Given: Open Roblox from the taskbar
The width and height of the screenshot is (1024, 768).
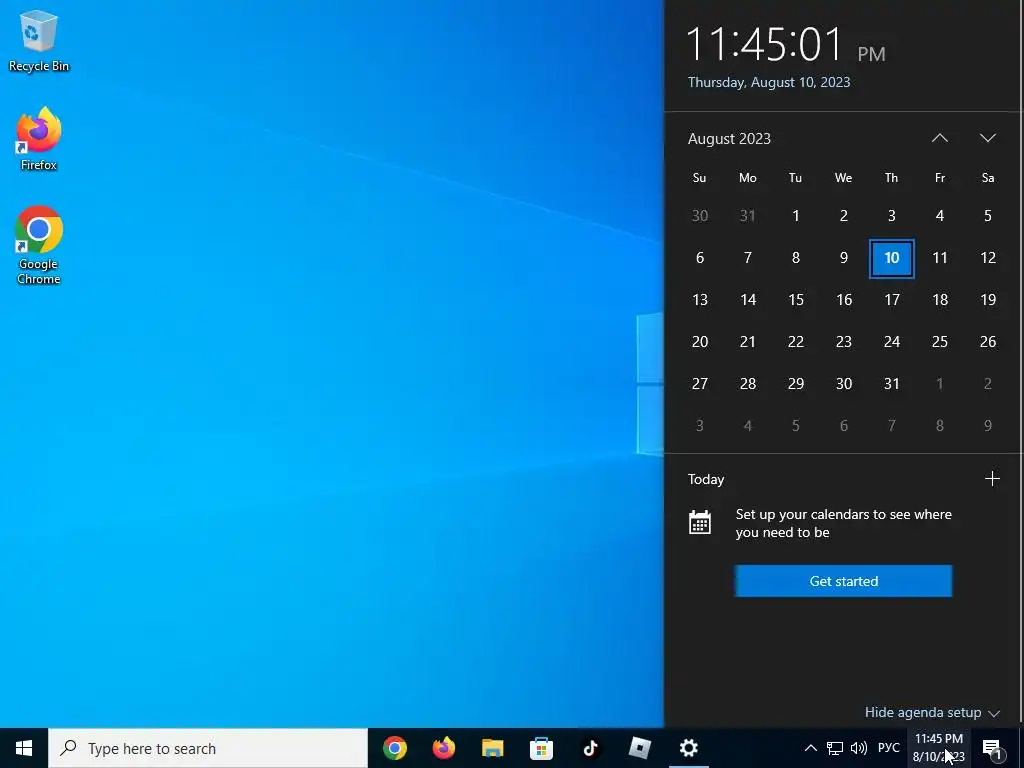Looking at the screenshot, I should click(639, 748).
